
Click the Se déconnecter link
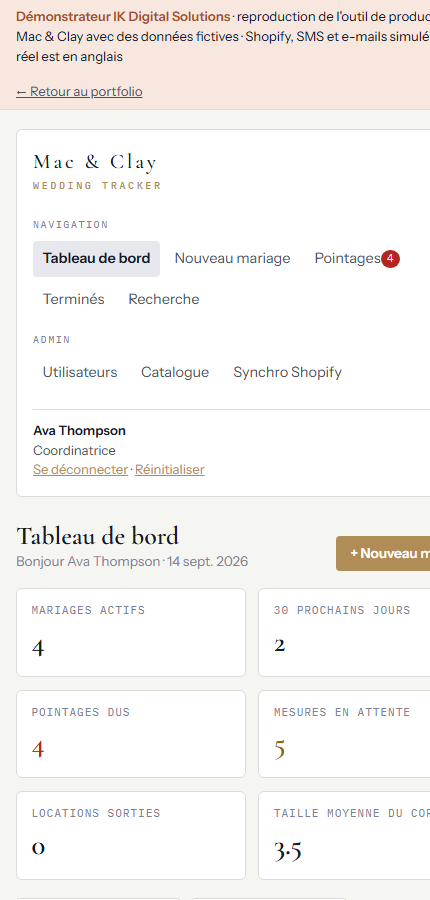click(80, 470)
